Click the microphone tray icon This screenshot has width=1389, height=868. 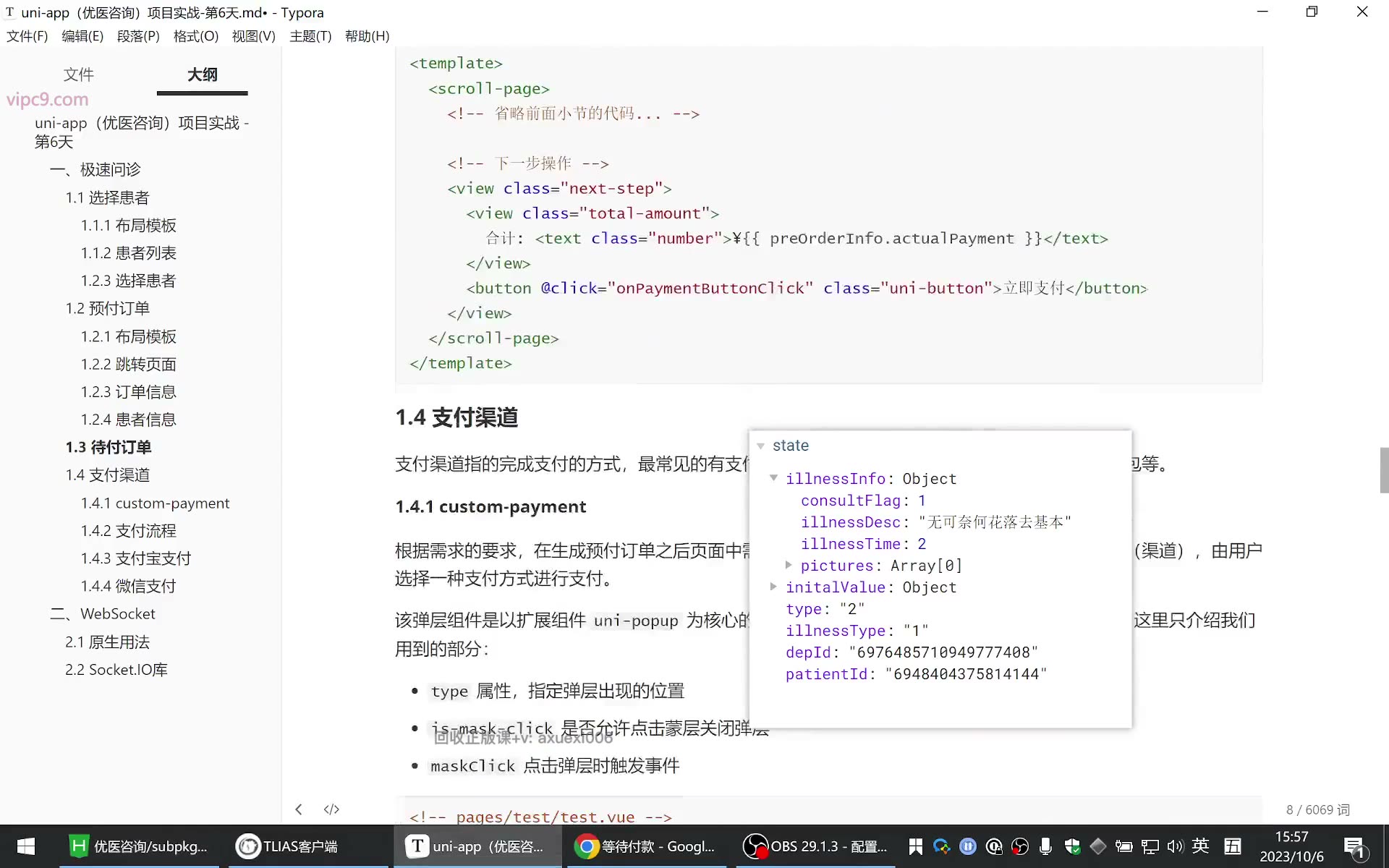coord(1045,846)
